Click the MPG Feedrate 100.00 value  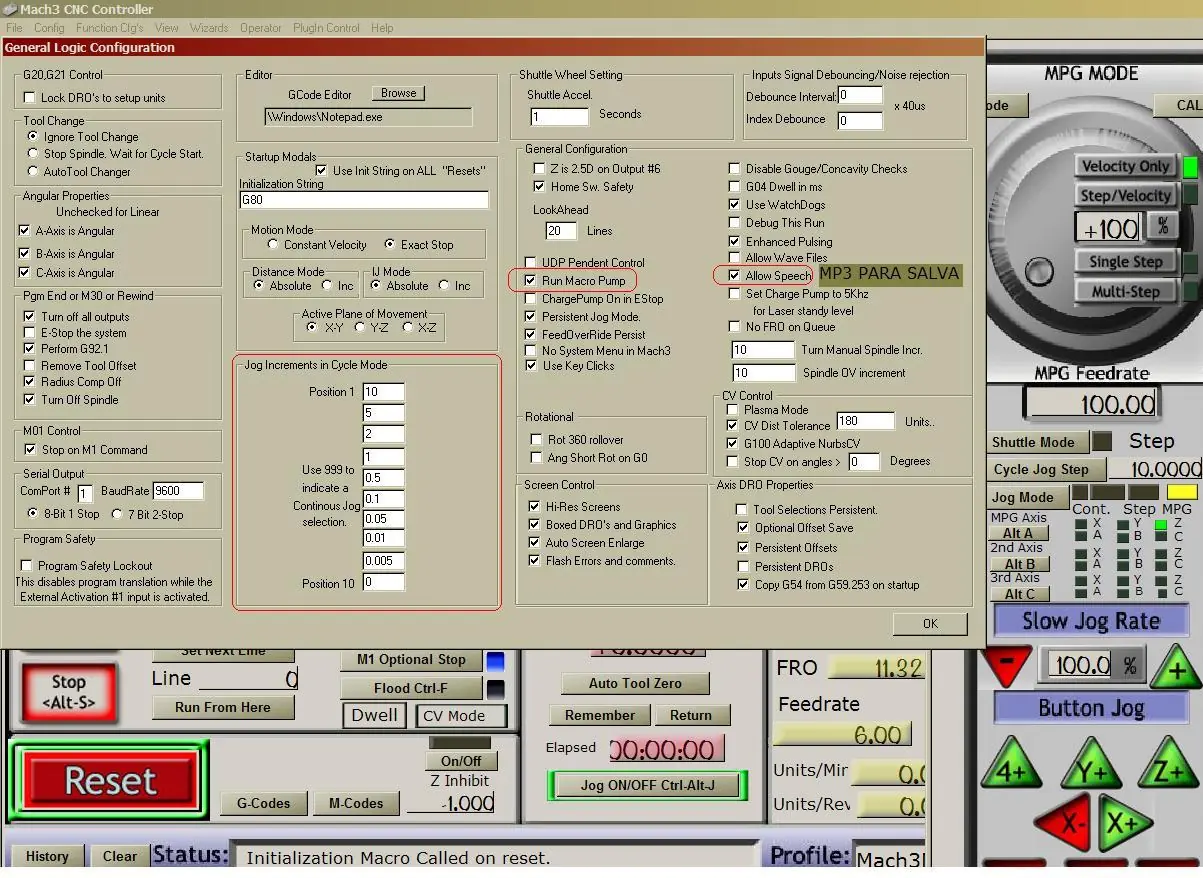click(x=1091, y=404)
